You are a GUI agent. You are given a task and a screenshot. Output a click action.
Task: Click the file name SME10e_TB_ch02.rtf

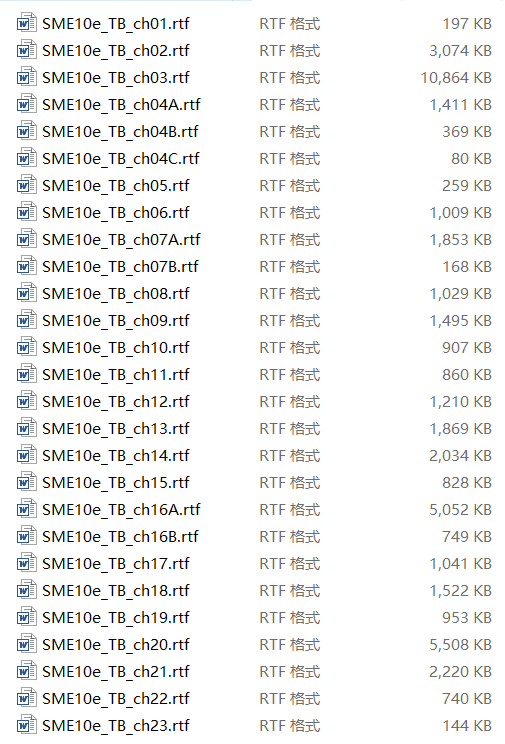pyautogui.click(x=116, y=51)
